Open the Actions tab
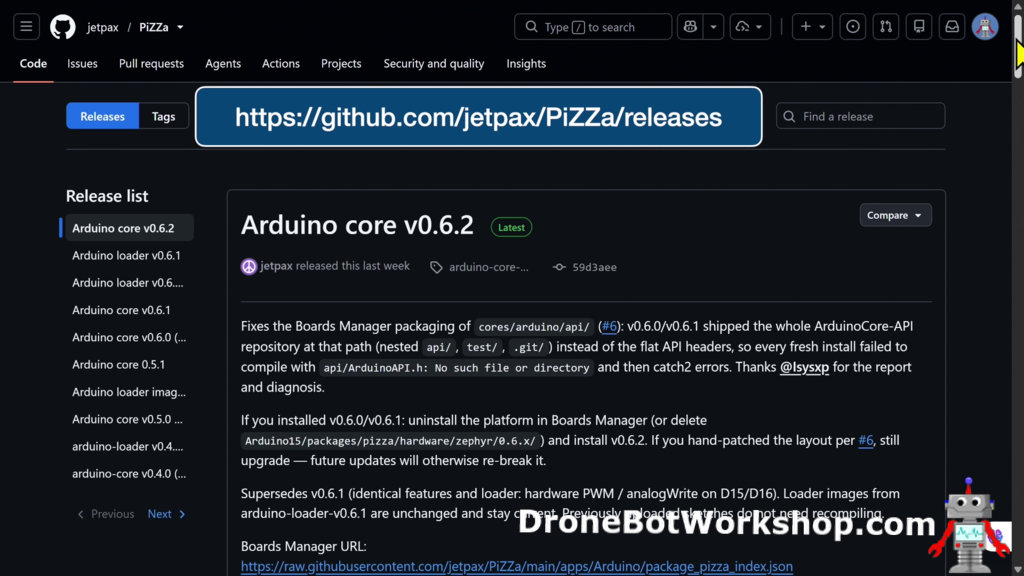 [x=281, y=63]
